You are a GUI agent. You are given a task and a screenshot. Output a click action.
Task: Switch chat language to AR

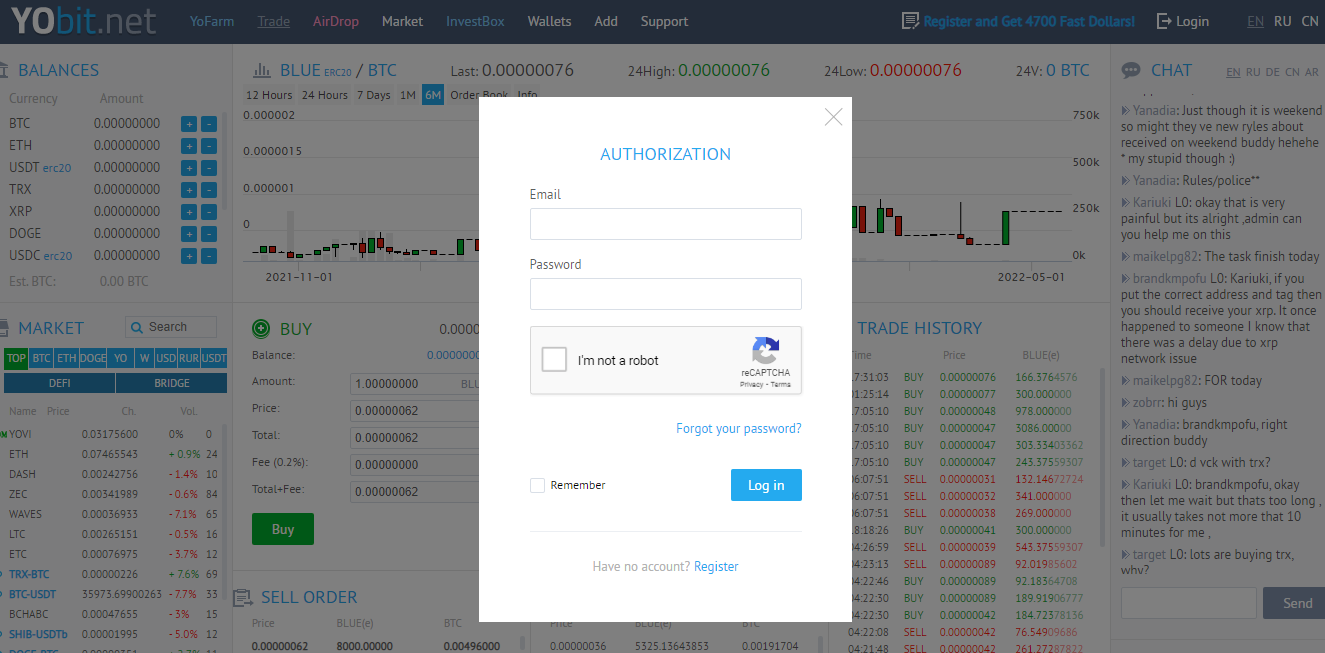point(1312,72)
